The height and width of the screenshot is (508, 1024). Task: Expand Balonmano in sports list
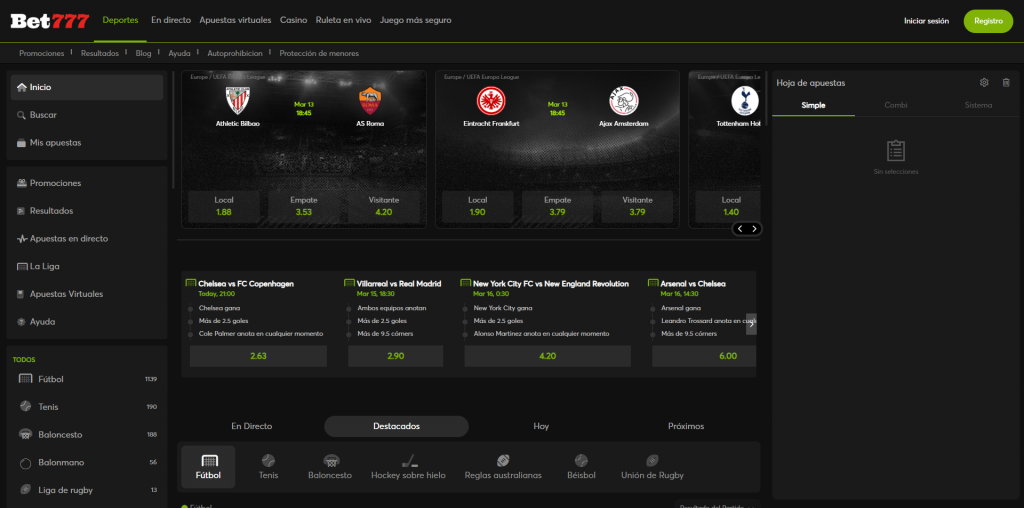pos(87,462)
